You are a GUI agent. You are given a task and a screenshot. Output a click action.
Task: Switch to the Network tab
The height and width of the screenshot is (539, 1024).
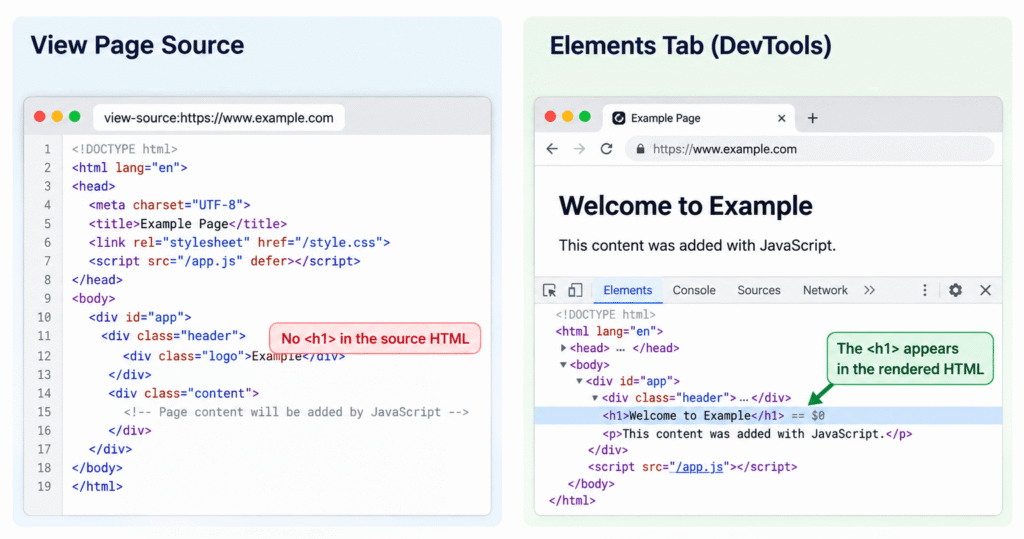click(x=825, y=290)
